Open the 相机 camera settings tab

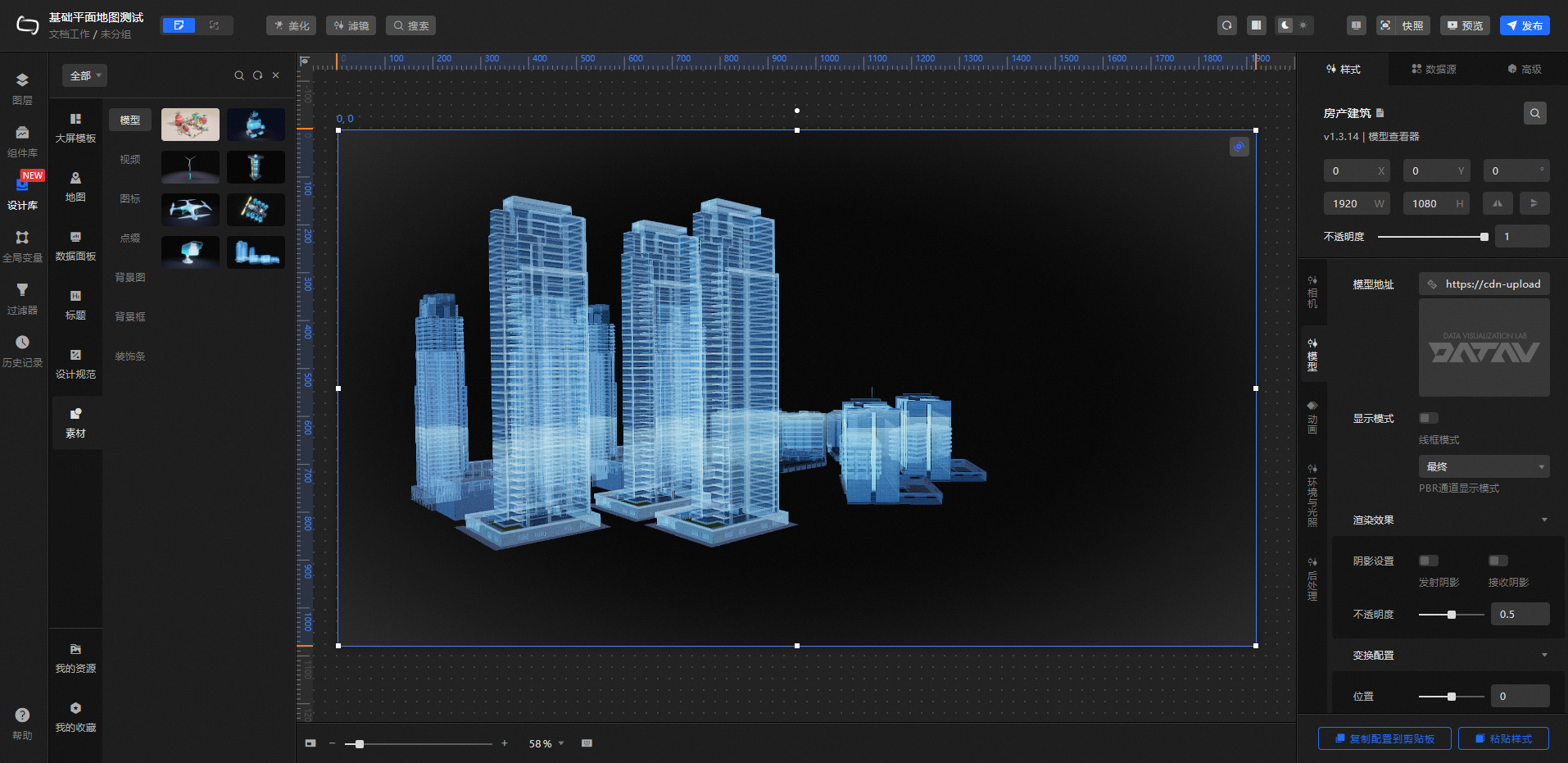pos(1312,292)
